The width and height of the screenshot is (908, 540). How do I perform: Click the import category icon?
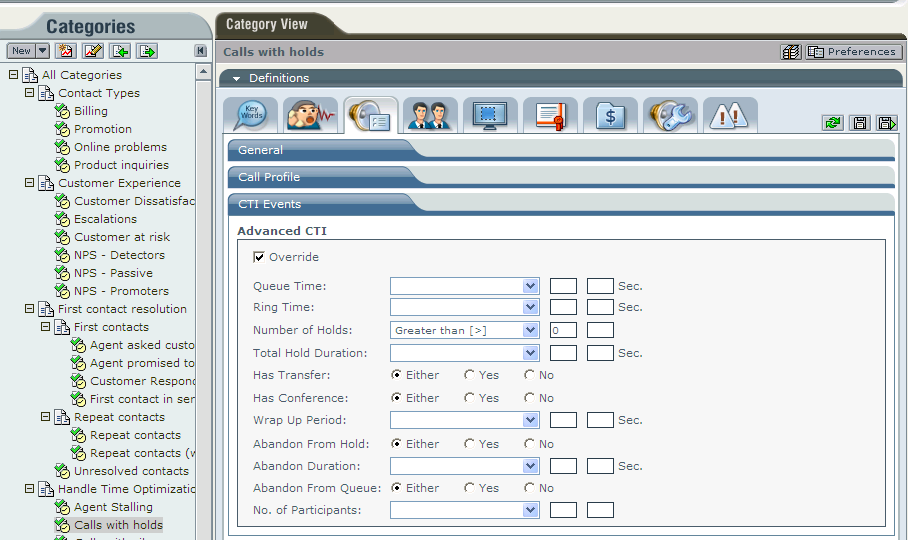[x=120, y=51]
